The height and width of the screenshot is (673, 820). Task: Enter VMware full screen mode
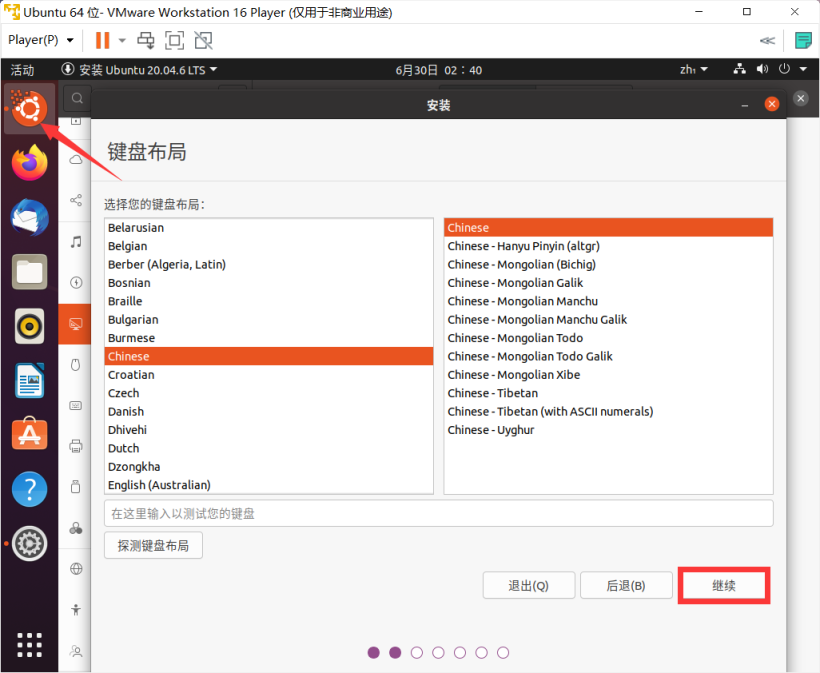(x=175, y=40)
